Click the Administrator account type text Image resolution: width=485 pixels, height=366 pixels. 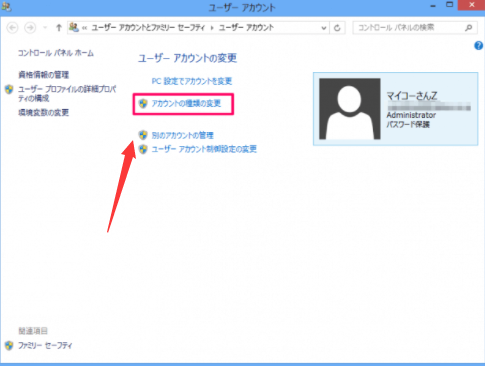[x=411, y=115]
